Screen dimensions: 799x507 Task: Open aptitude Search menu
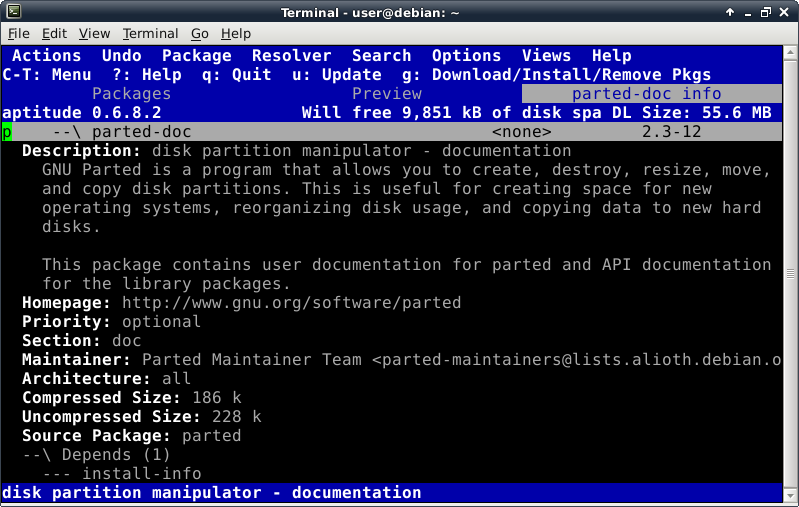pos(381,56)
